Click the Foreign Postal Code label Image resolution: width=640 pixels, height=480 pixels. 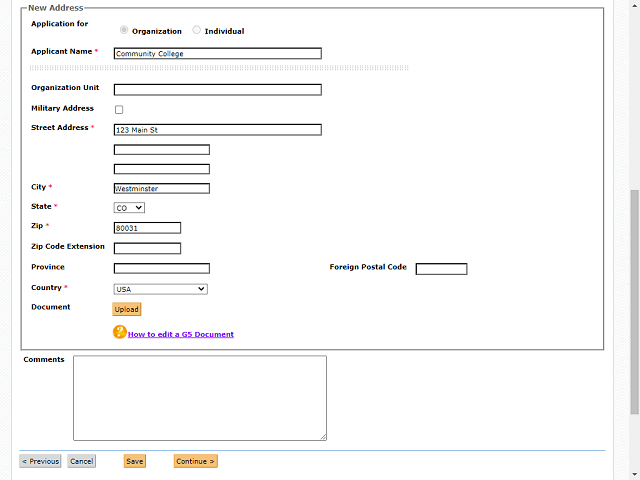click(368, 267)
